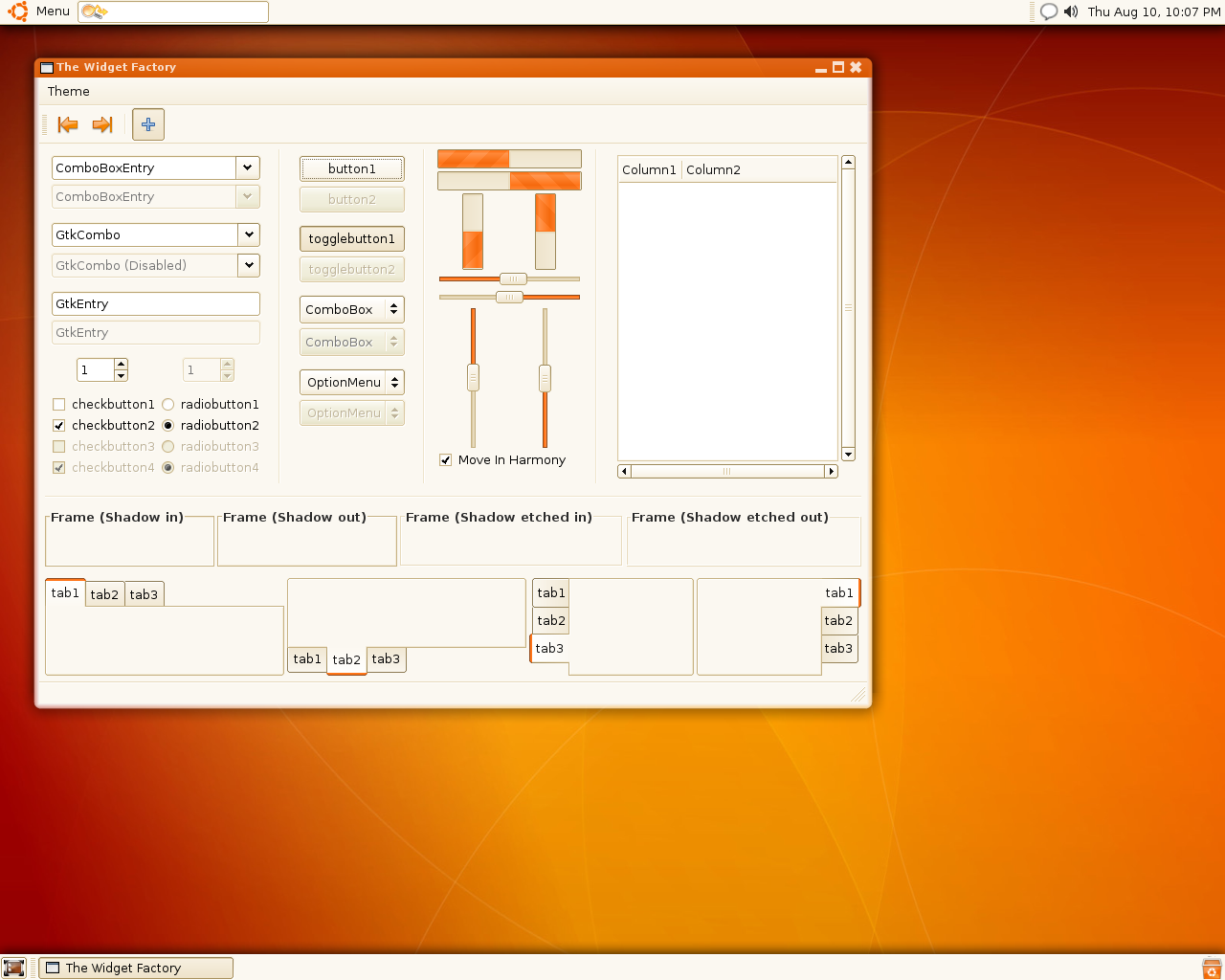Click the chat bubble tray icon
Screen dimensions: 1225x980
[1049, 11]
